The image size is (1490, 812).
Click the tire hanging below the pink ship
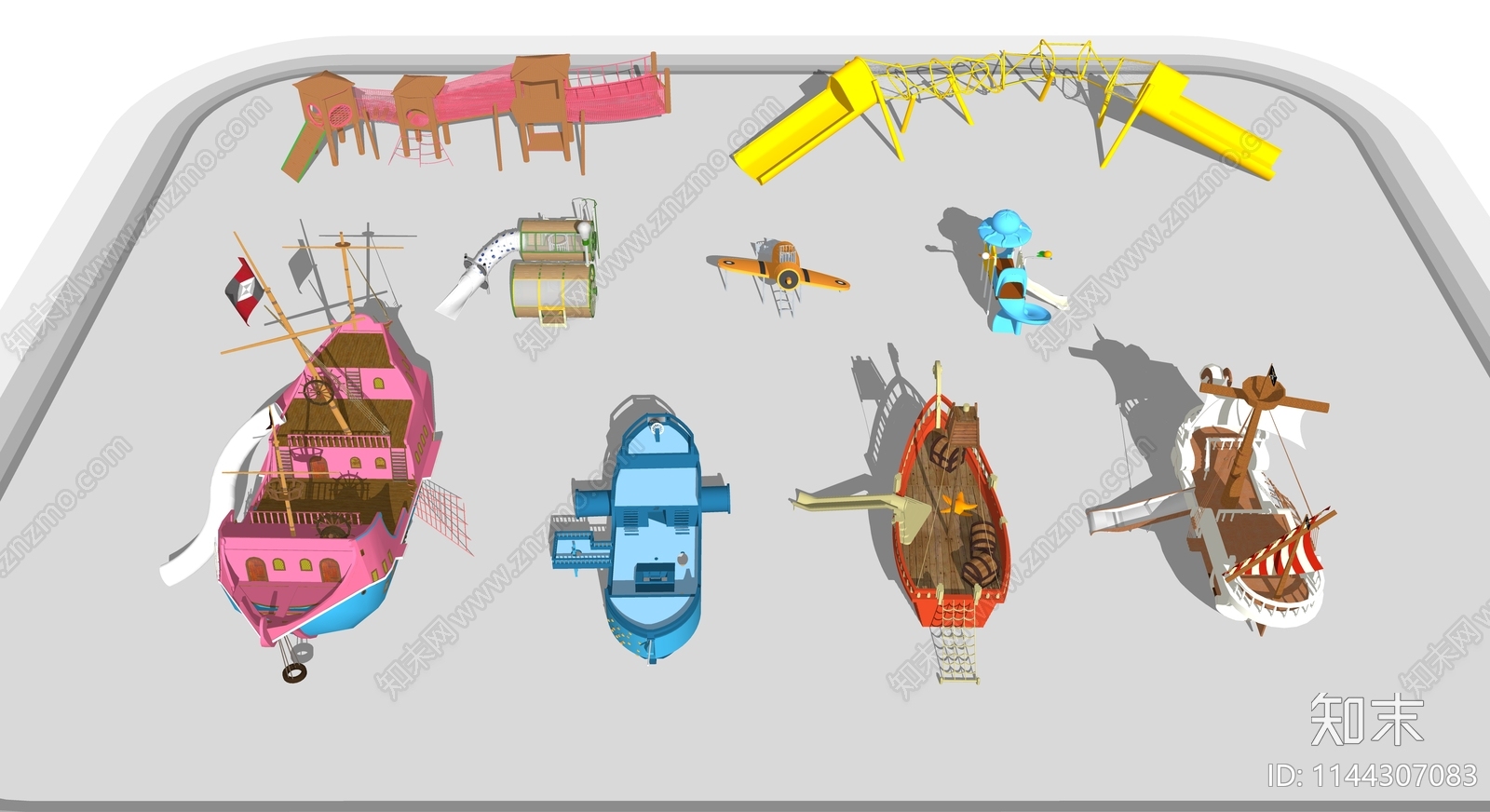pyautogui.click(x=295, y=672)
